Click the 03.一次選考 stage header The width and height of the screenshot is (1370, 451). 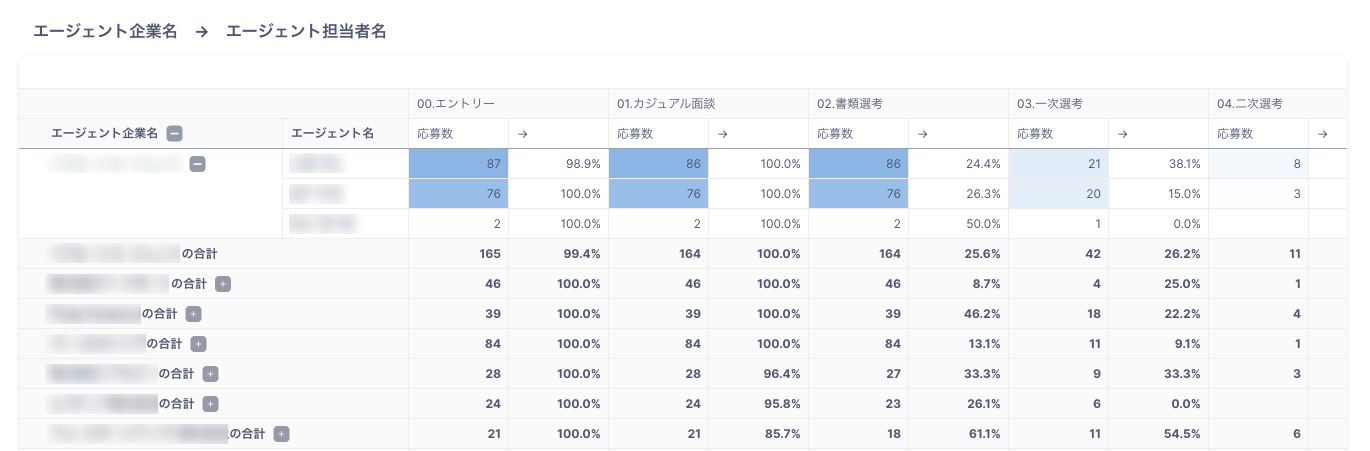point(1050,104)
